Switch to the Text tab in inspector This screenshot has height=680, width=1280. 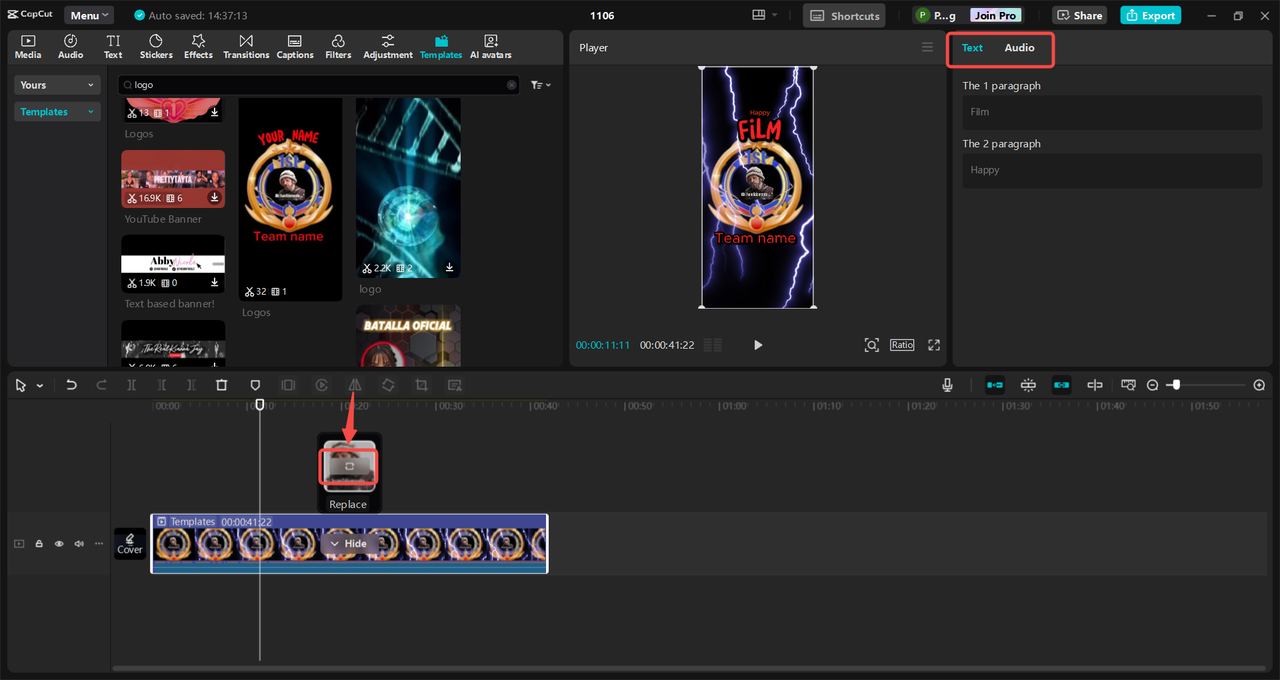coord(972,48)
